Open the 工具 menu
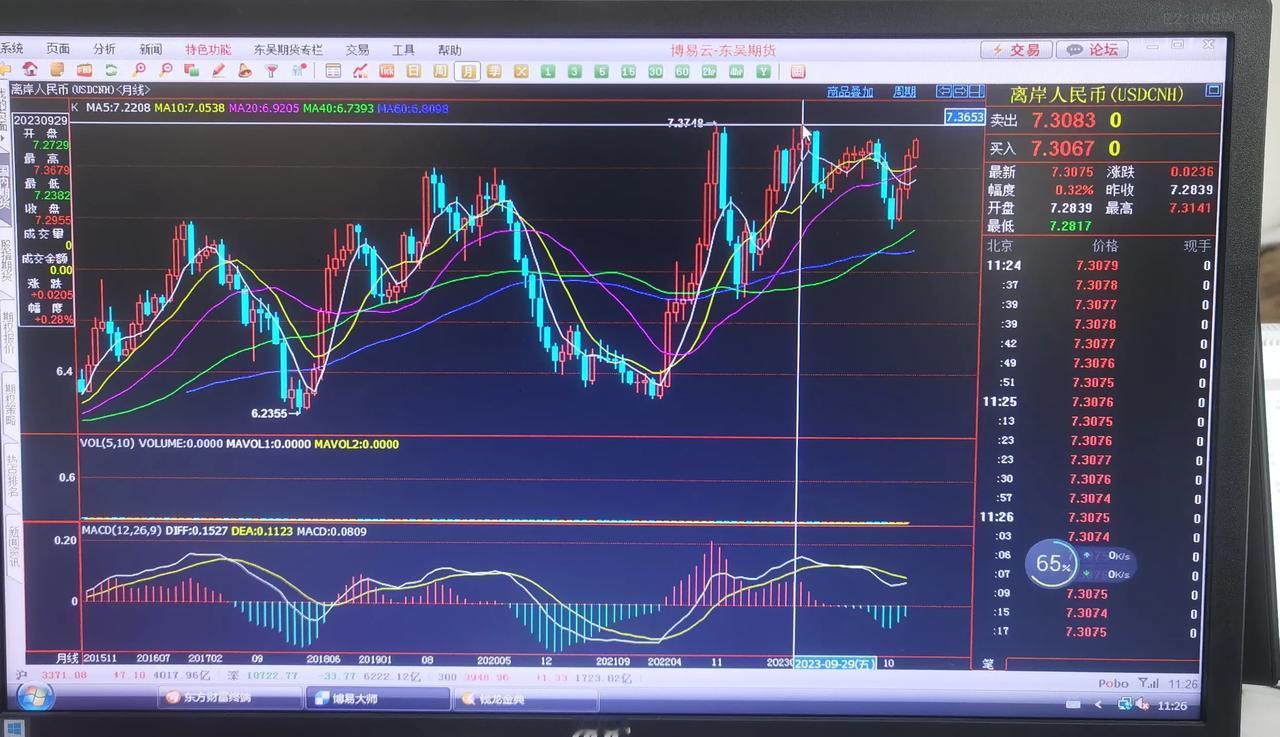The width and height of the screenshot is (1280, 737). tap(403, 49)
